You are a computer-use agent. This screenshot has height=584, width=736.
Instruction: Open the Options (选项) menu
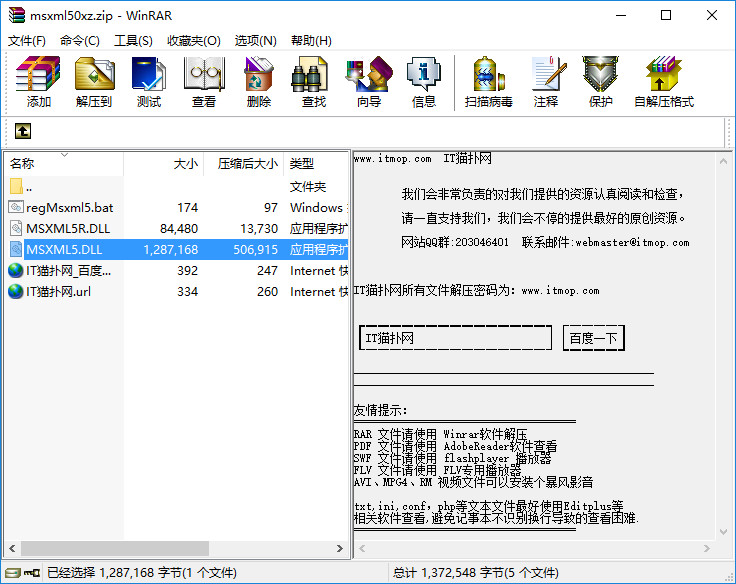pyautogui.click(x=256, y=41)
